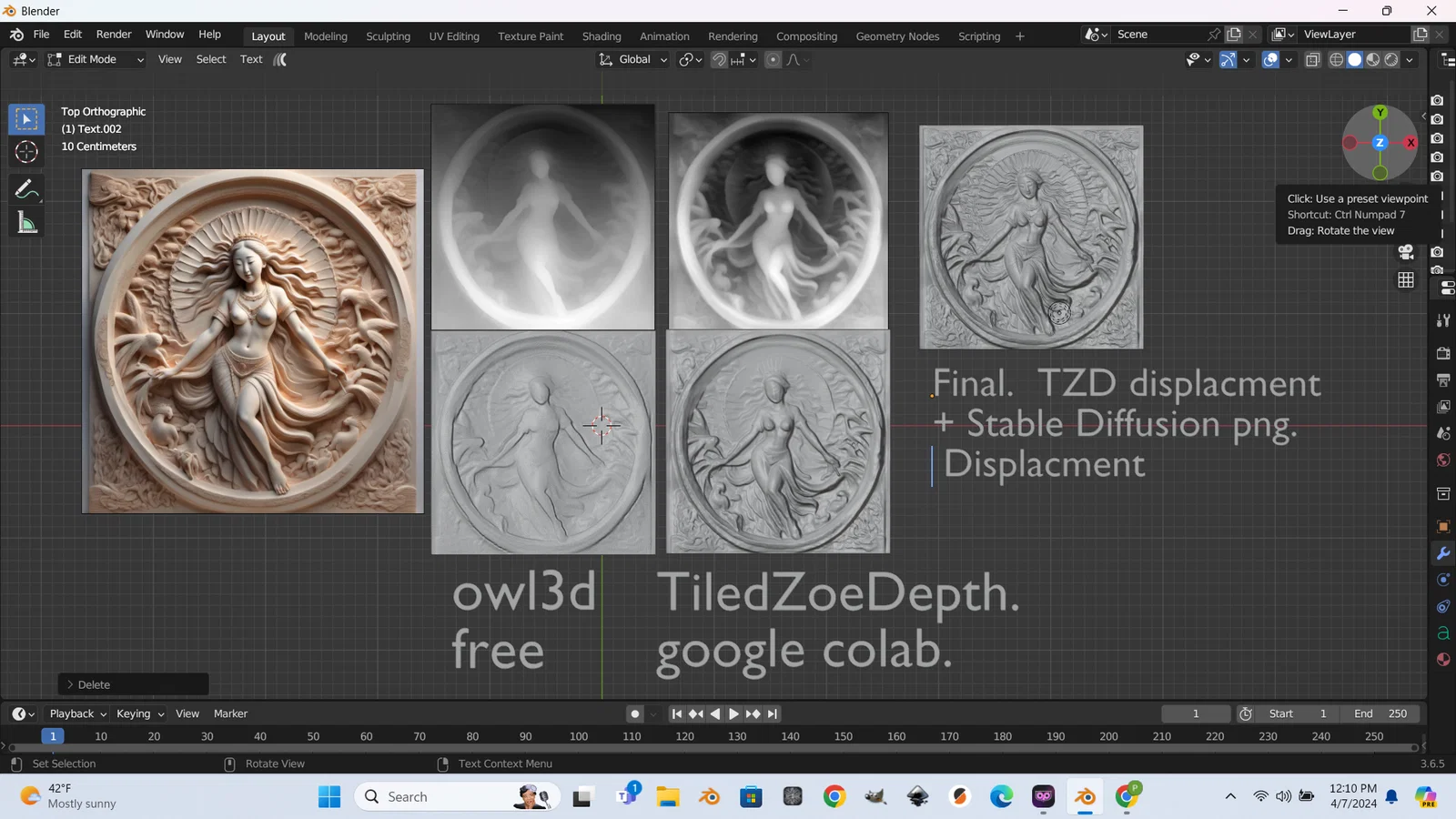Click the Z axis on navigation gizmo

pos(1380,143)
